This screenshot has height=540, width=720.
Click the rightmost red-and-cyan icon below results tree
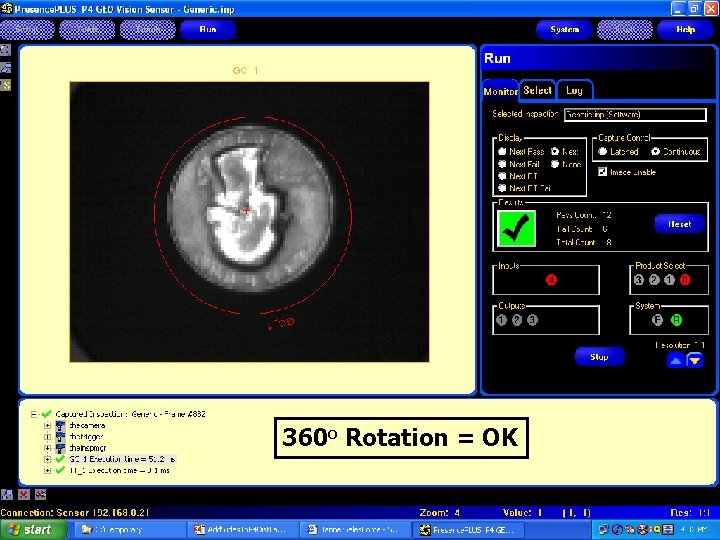coord(40,495)
